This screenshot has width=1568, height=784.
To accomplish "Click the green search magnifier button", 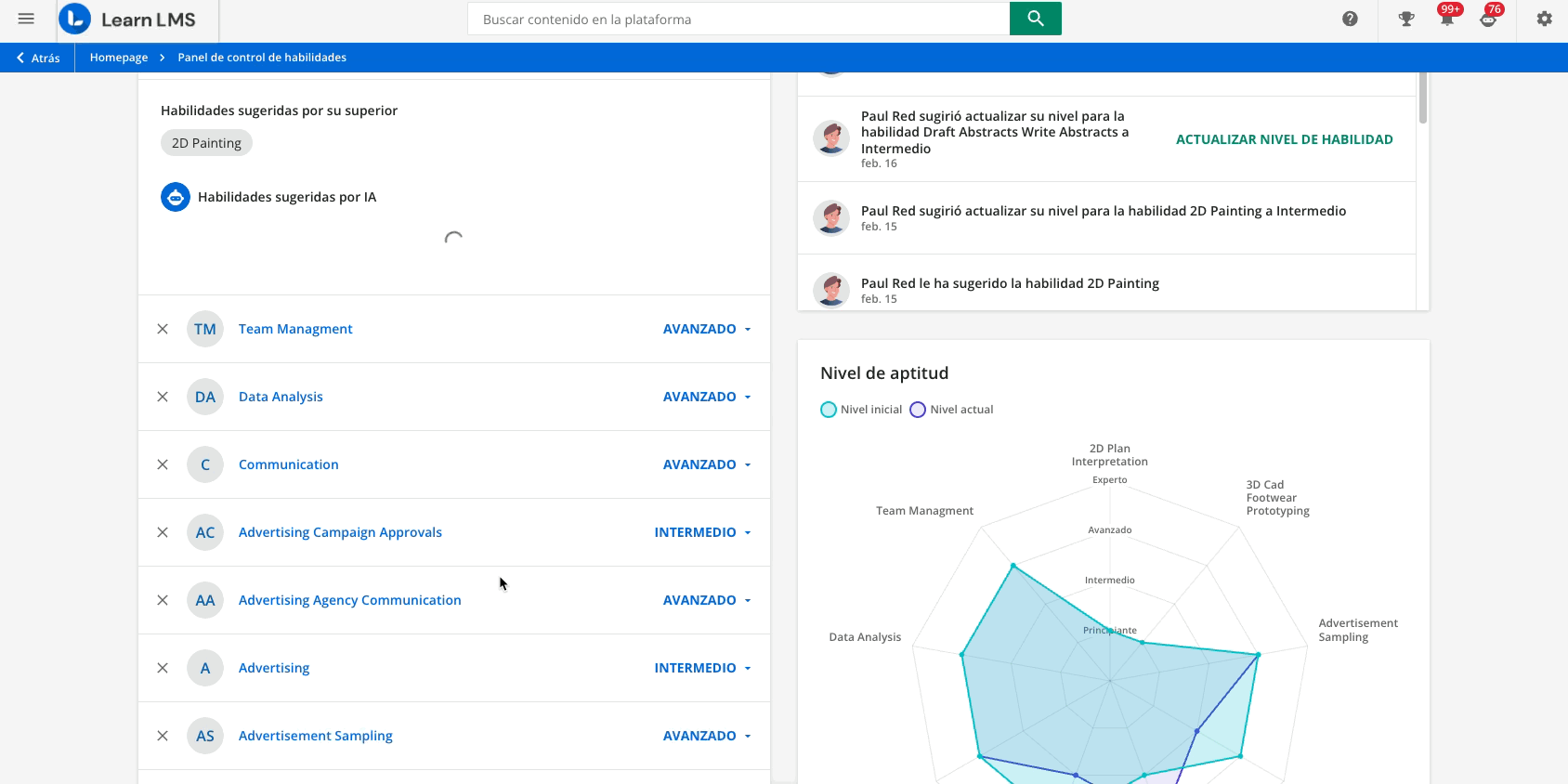I will pos(1035,19).
